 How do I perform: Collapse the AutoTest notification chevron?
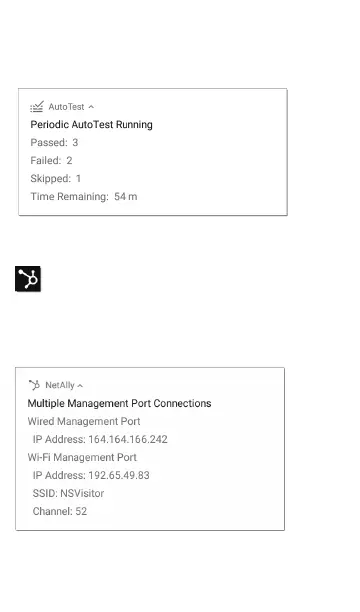click(x=91, y=107)
